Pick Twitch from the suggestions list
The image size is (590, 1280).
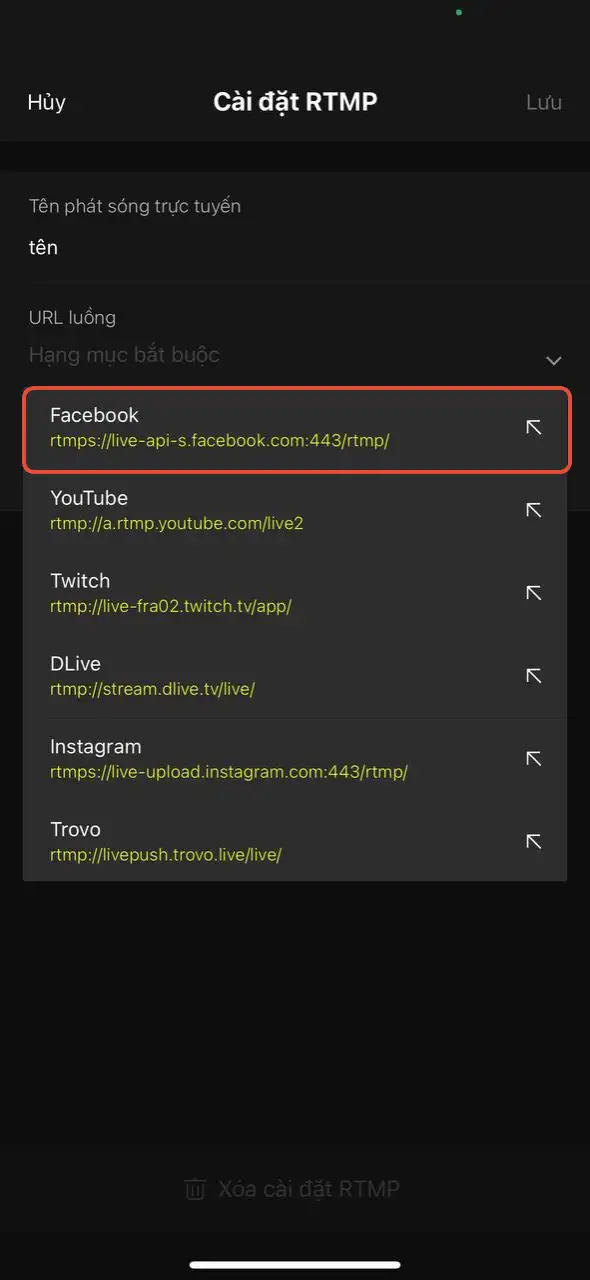(x=295, y=593)
